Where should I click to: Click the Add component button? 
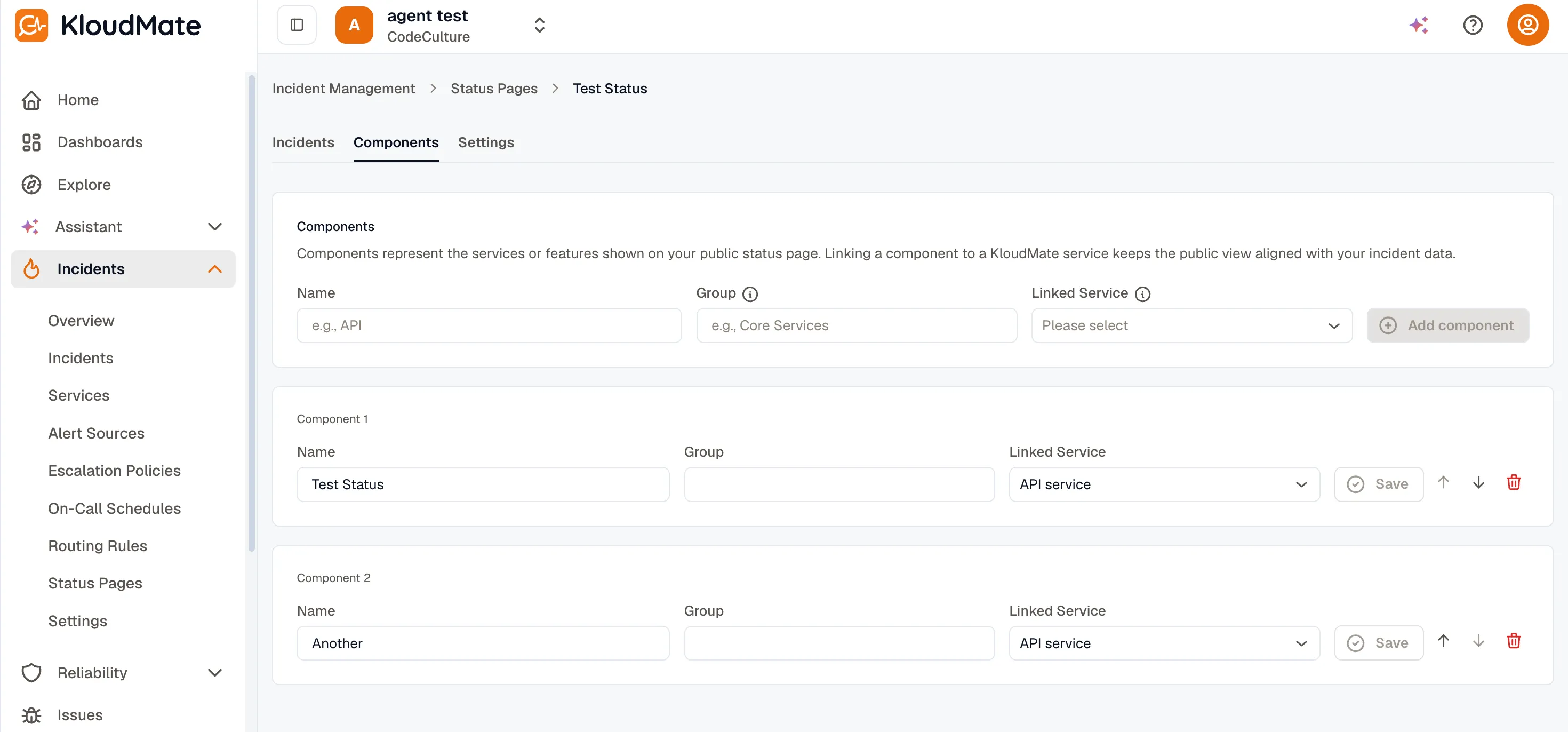[x=1447, y=325]
